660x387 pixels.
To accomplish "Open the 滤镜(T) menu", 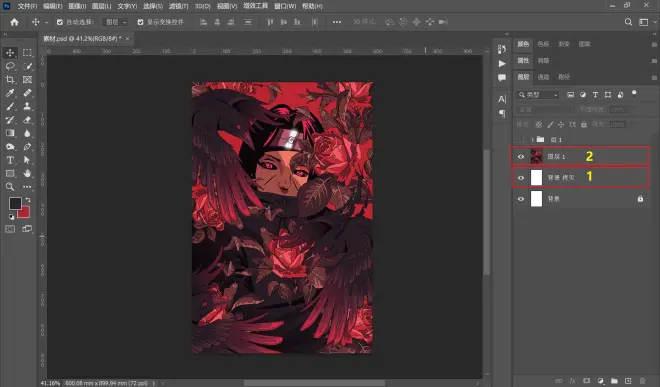I will click(178, 6).
